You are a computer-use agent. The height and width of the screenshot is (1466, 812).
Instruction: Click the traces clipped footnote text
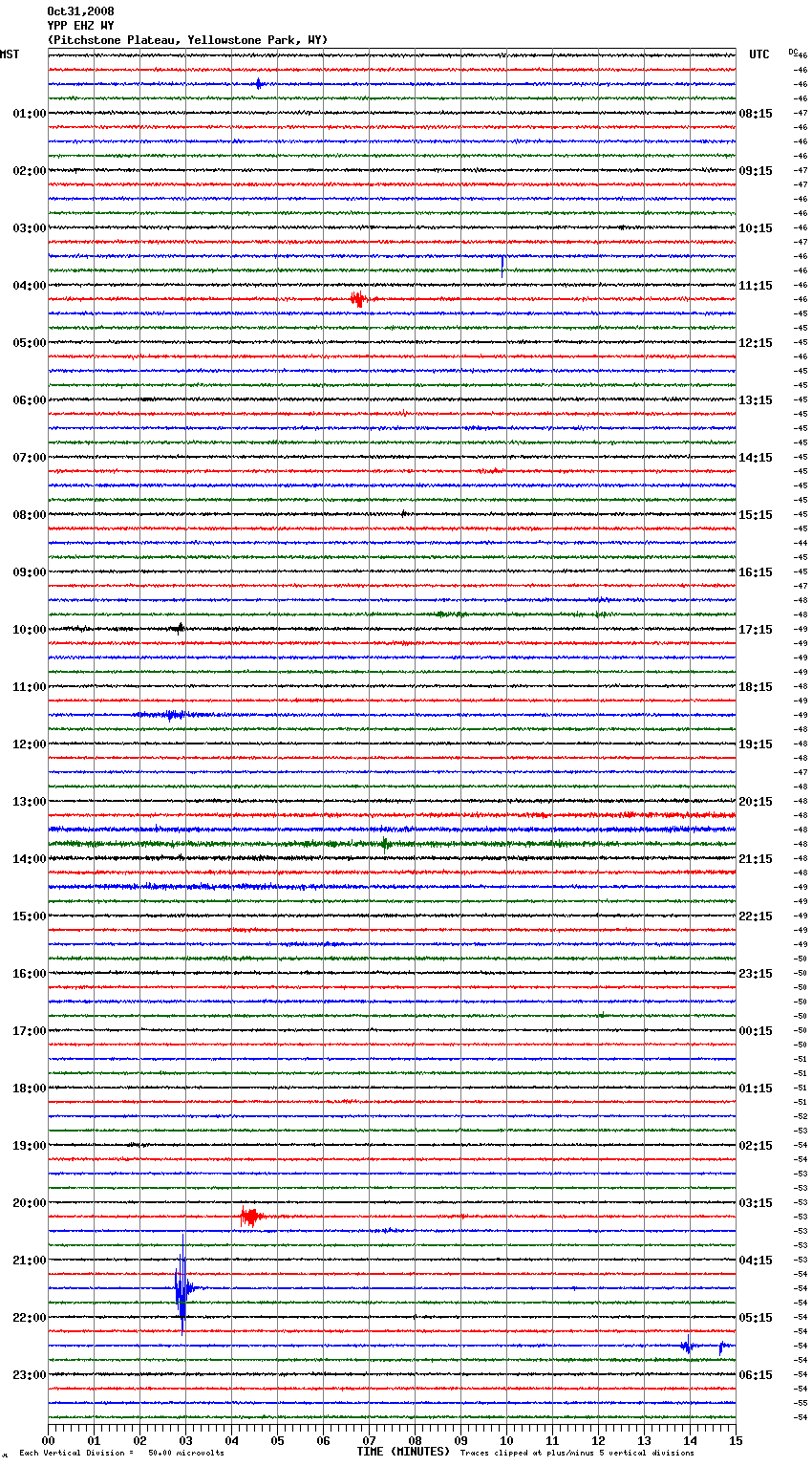pos(577,1454)
